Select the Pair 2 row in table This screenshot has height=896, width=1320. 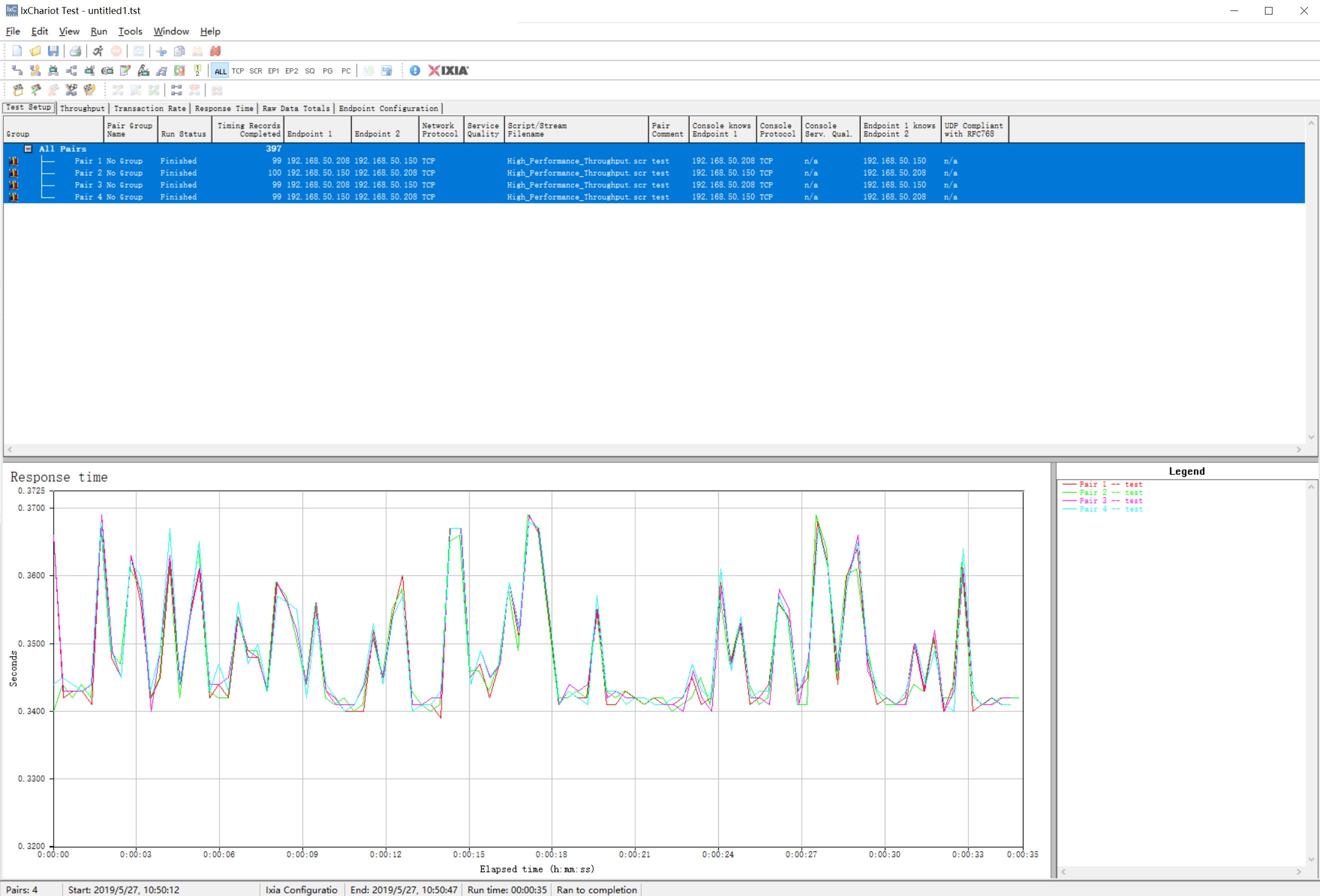341,172
